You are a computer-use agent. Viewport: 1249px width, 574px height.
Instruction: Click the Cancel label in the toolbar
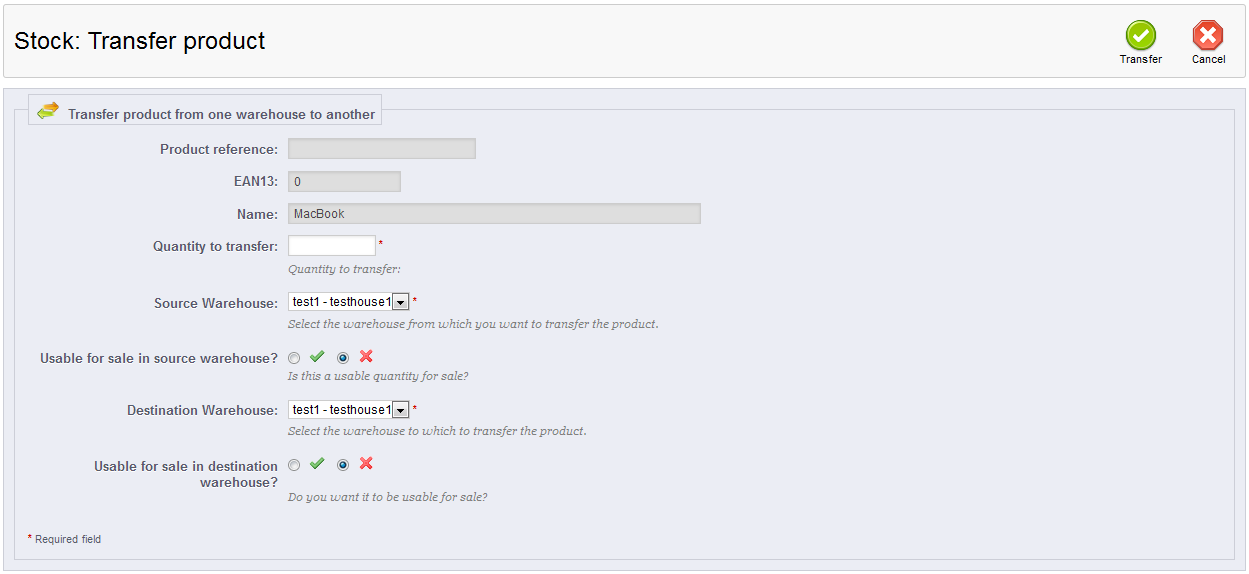(x=1208, y=59)
